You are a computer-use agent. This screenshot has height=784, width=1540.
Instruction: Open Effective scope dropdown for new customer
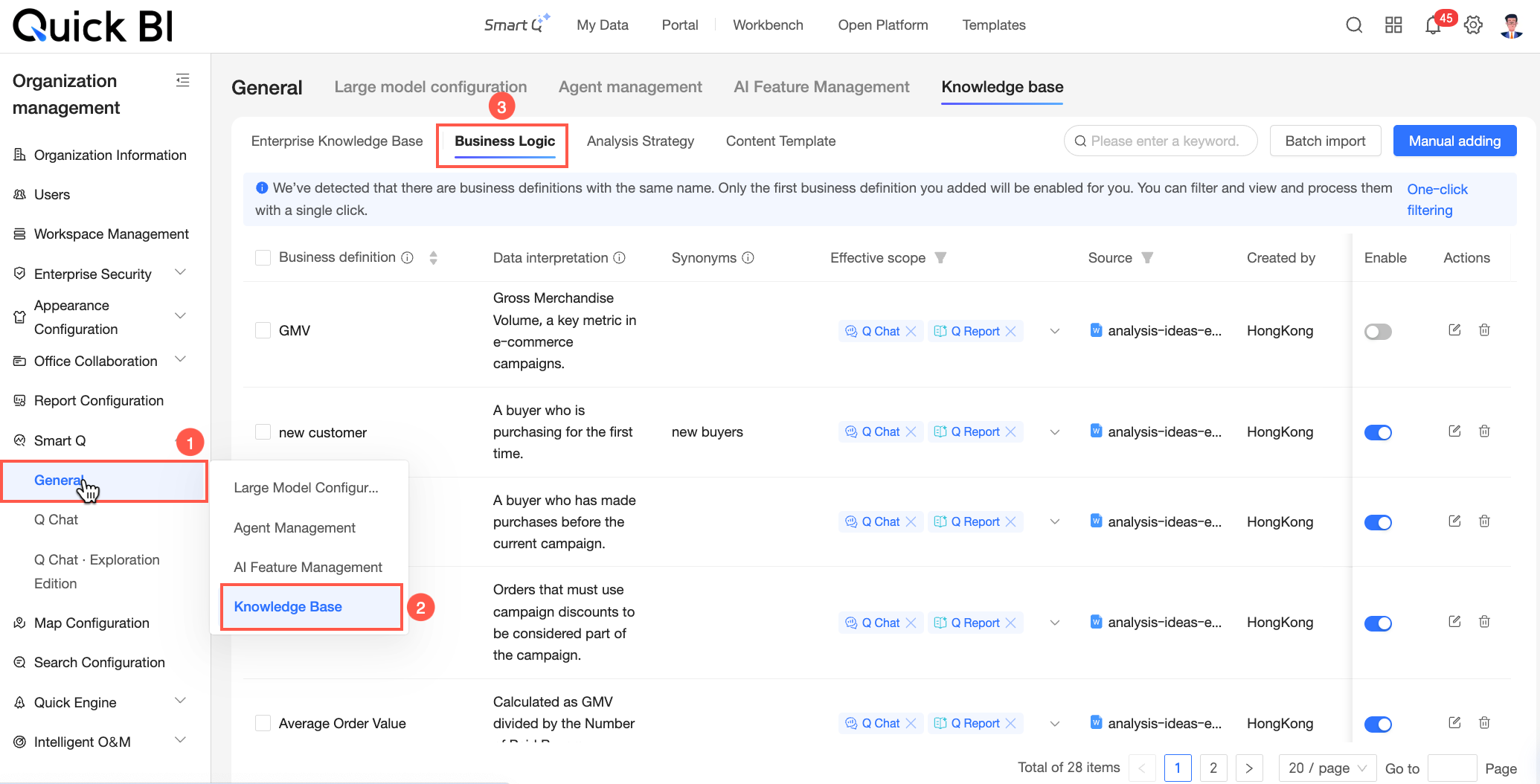[1055, 432]
